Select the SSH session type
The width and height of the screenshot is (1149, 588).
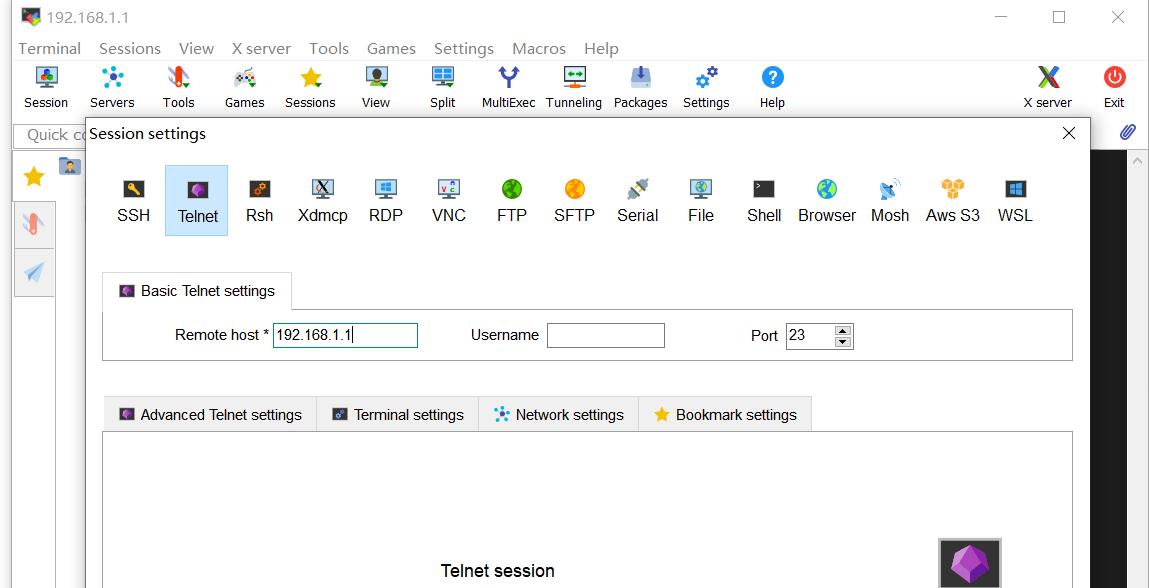pos(133,201)
